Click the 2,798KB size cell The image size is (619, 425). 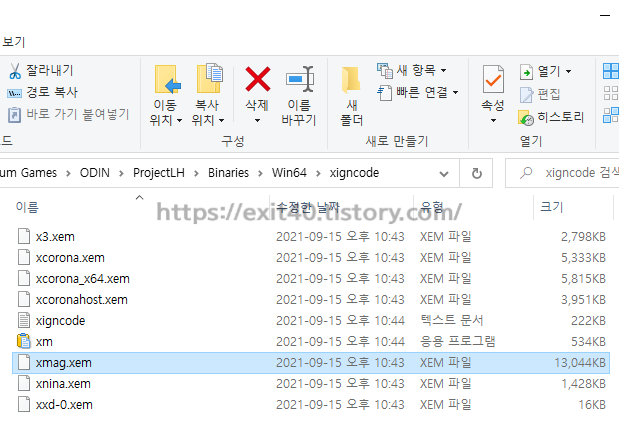point(583,236)
